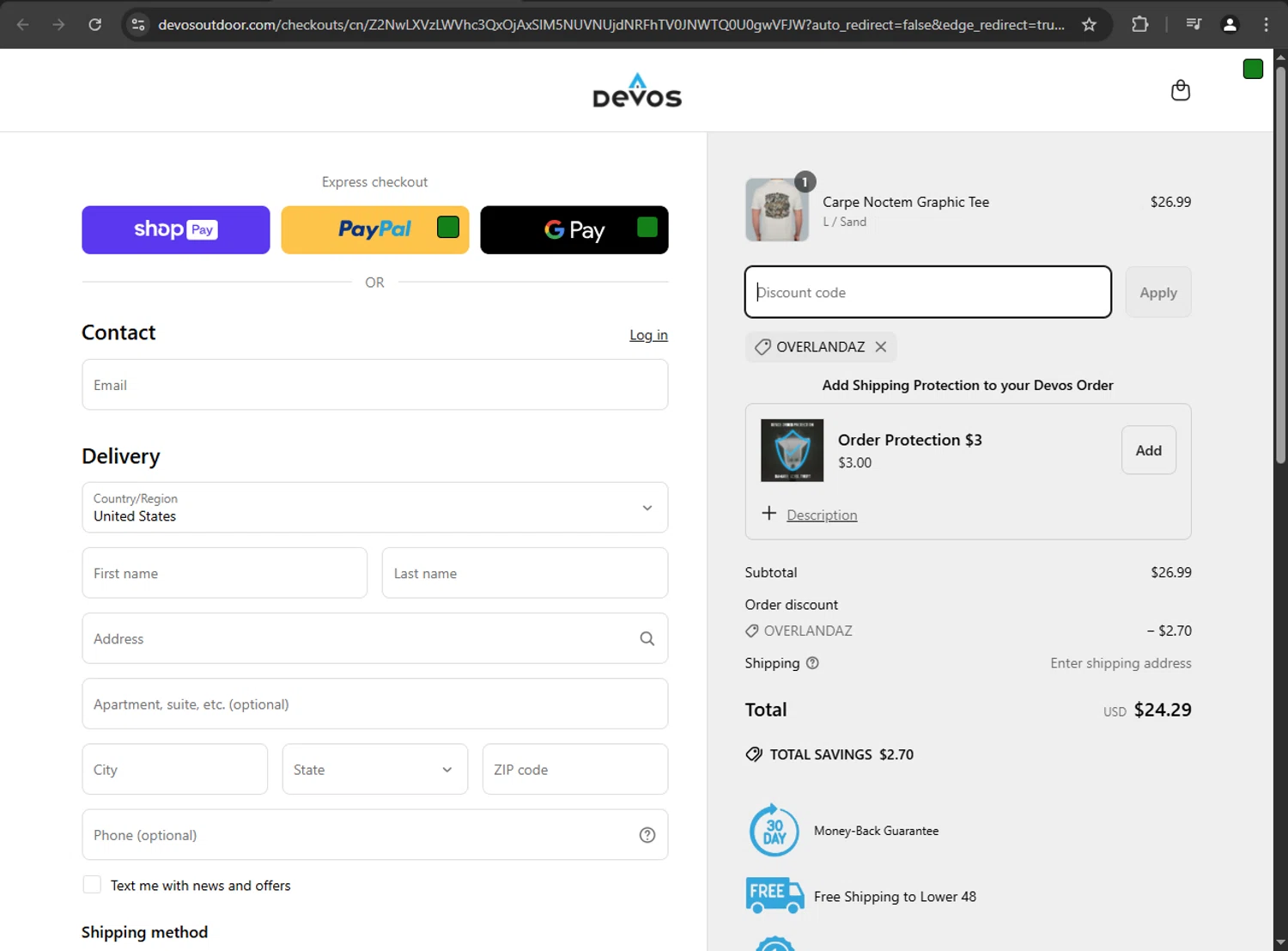This screenshot has height=951, width=1288.
Task: Go back in browser history
Action: pos(23,24)
